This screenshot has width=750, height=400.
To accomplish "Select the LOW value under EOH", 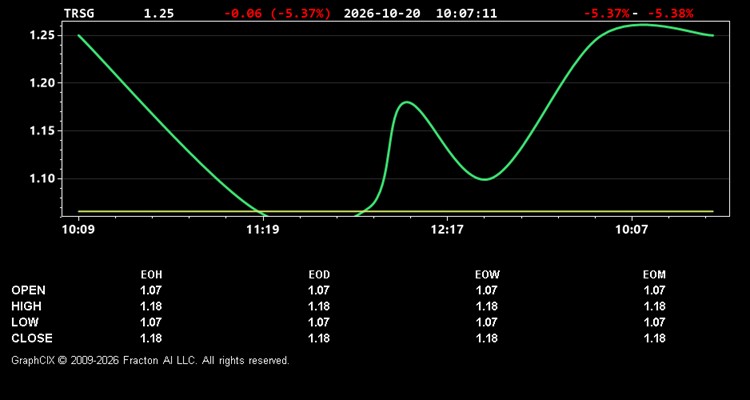I will click(151, 322).
